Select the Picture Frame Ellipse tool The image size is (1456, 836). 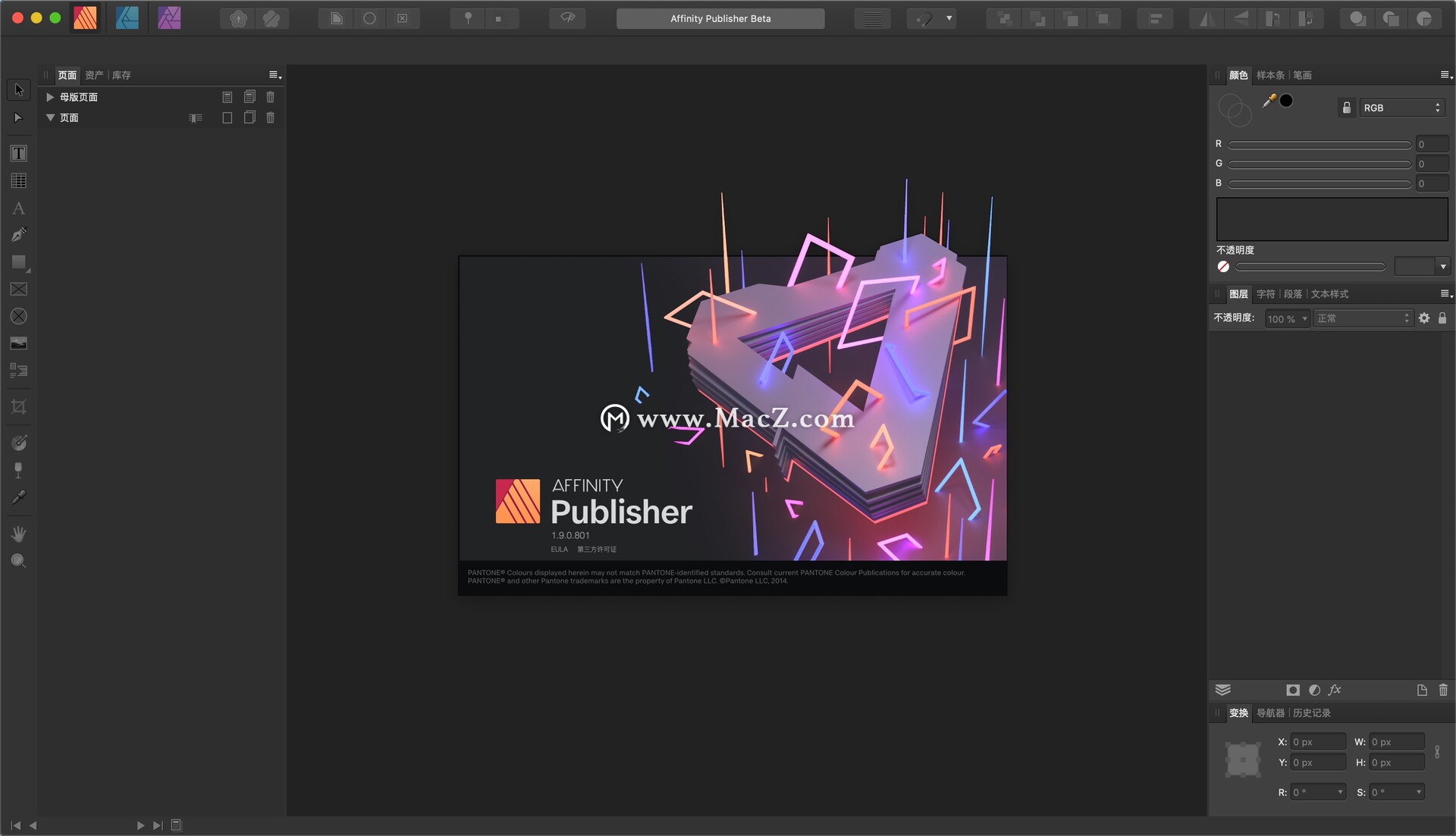[19, 317]
